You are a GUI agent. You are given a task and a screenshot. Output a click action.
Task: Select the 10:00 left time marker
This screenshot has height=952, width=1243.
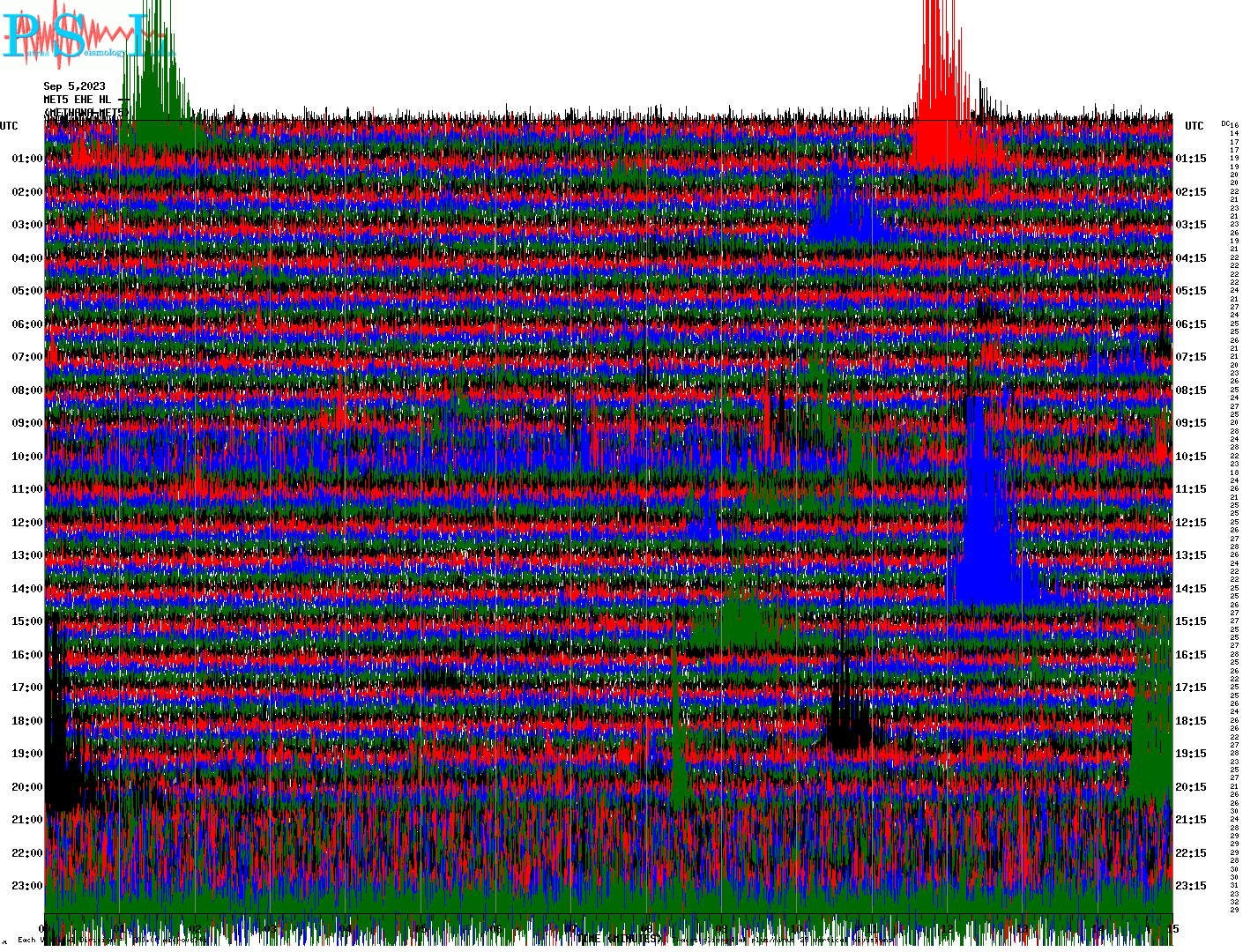(26, 457)
